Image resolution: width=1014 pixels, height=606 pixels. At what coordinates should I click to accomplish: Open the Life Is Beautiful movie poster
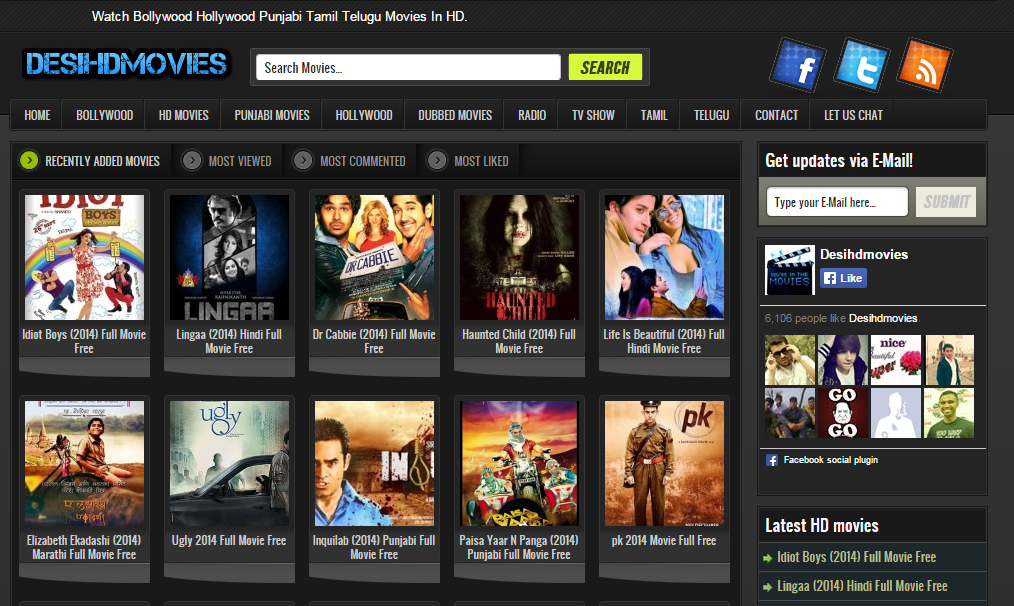(664, 257)
